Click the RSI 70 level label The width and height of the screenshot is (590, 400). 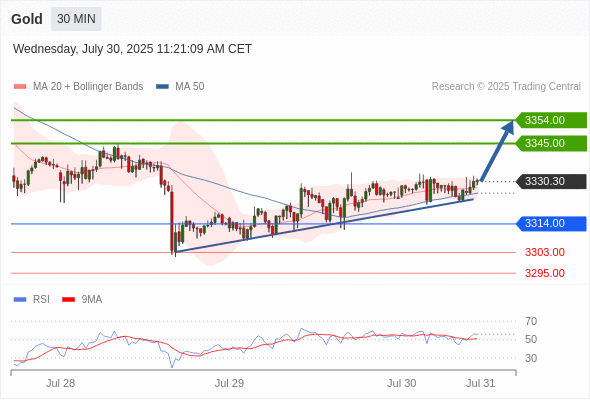(531, 321)
